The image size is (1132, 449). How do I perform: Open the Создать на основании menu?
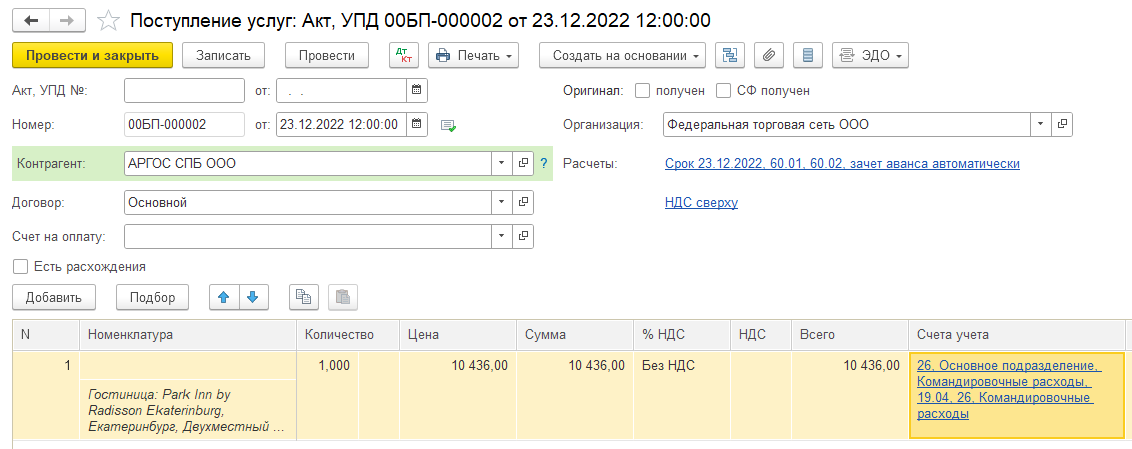622,56
